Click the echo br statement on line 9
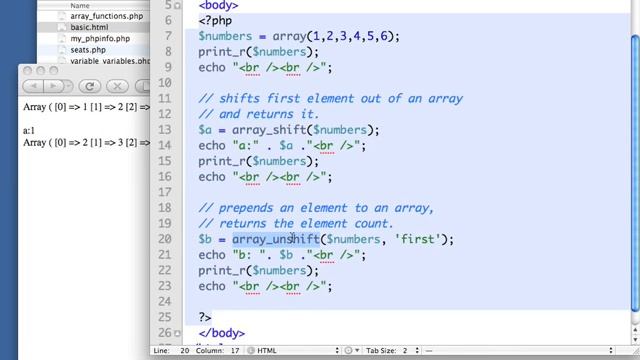This screenshot has height=360, width=640. coord(265,68)
